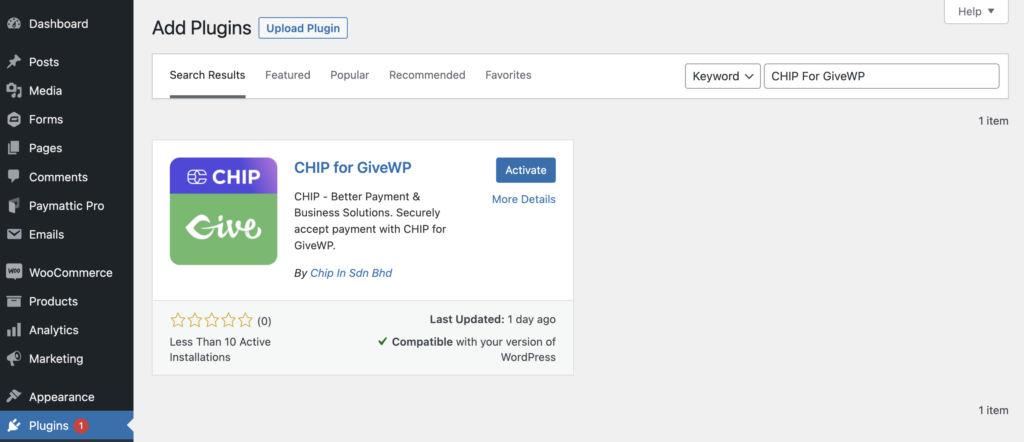Visit Chip In Sdn Bhd author link
1024x442 pixels.
(351, 273)
